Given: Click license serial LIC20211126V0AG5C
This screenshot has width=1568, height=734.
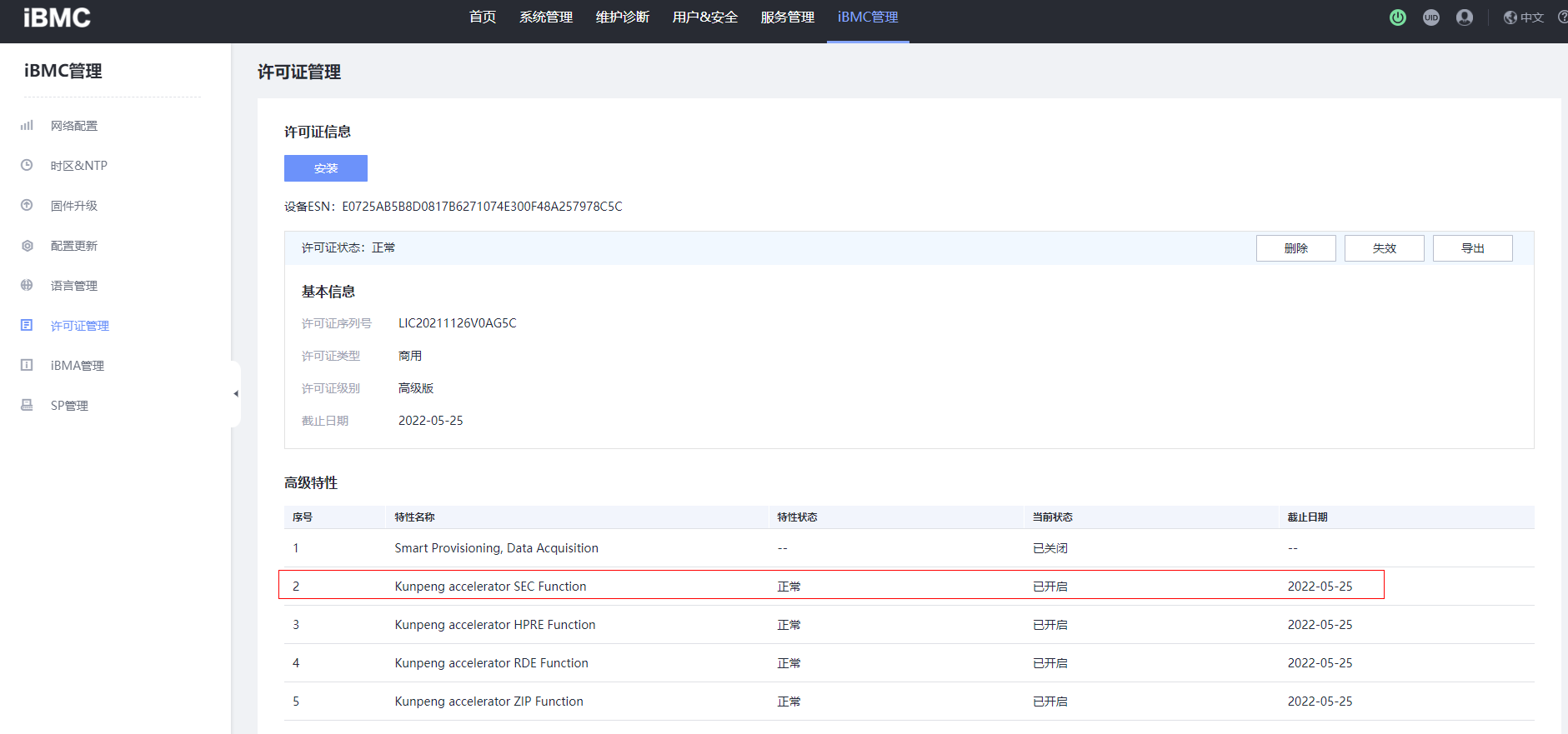Looking at the screenshot, I should click(x=458, y=323).
